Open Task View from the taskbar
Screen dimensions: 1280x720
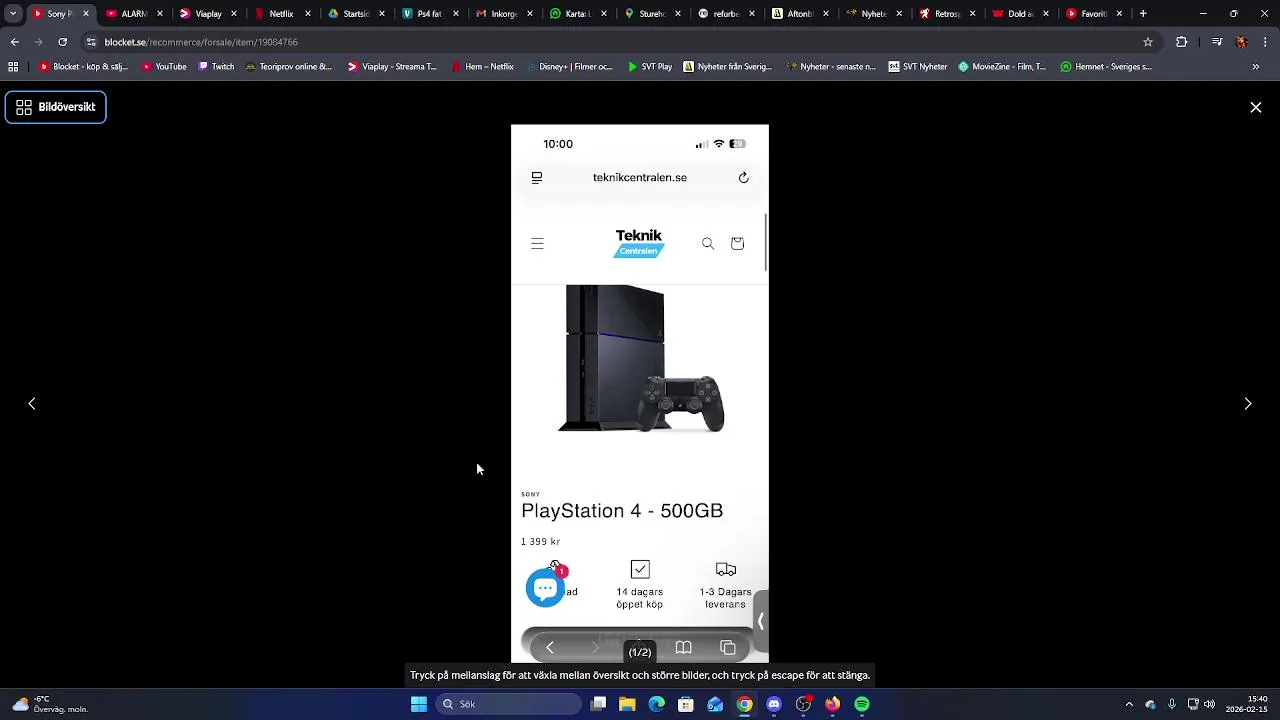pyautogui.click(x=598, y=704)
